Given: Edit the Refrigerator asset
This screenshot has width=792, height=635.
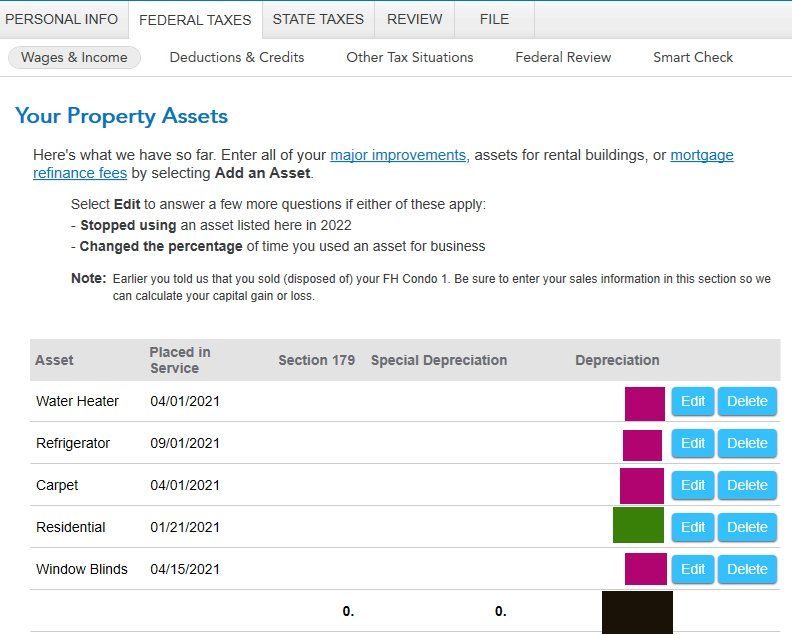Looking at the screenshot, I should click(x=693, y=443).
